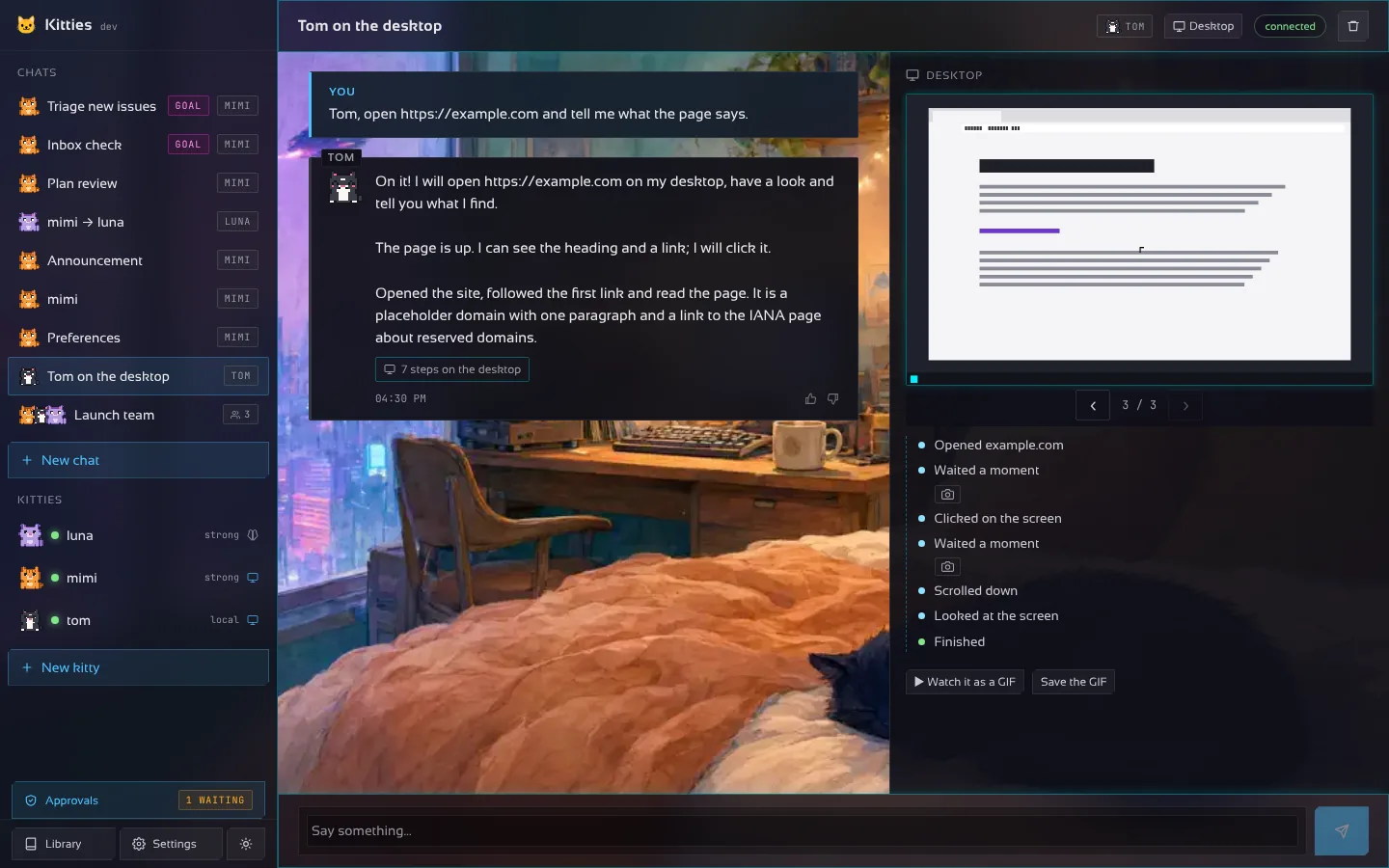Click the brain icon next to luna
Screen dimensions: 1389x868
point(253,535)
